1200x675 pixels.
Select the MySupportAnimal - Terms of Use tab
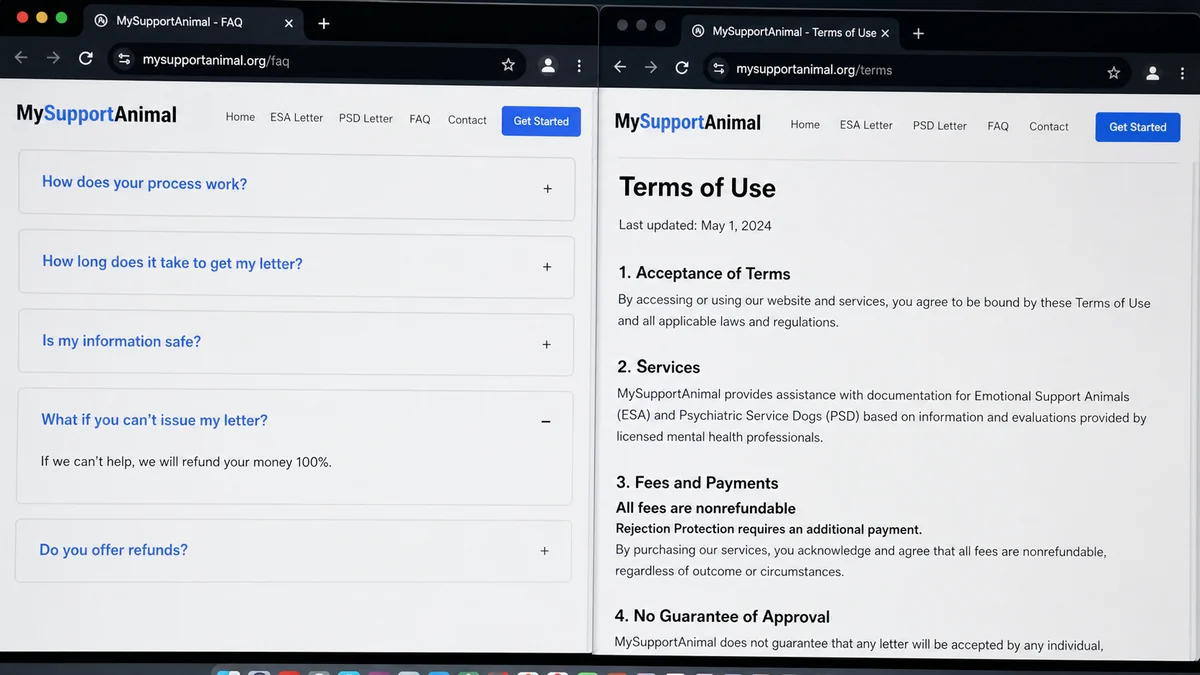[x=789, y=32]
